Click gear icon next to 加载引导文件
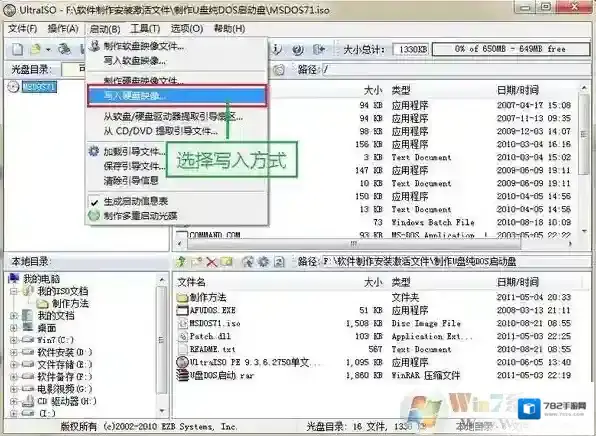This screenshot has height=436, width=596. 94,151
